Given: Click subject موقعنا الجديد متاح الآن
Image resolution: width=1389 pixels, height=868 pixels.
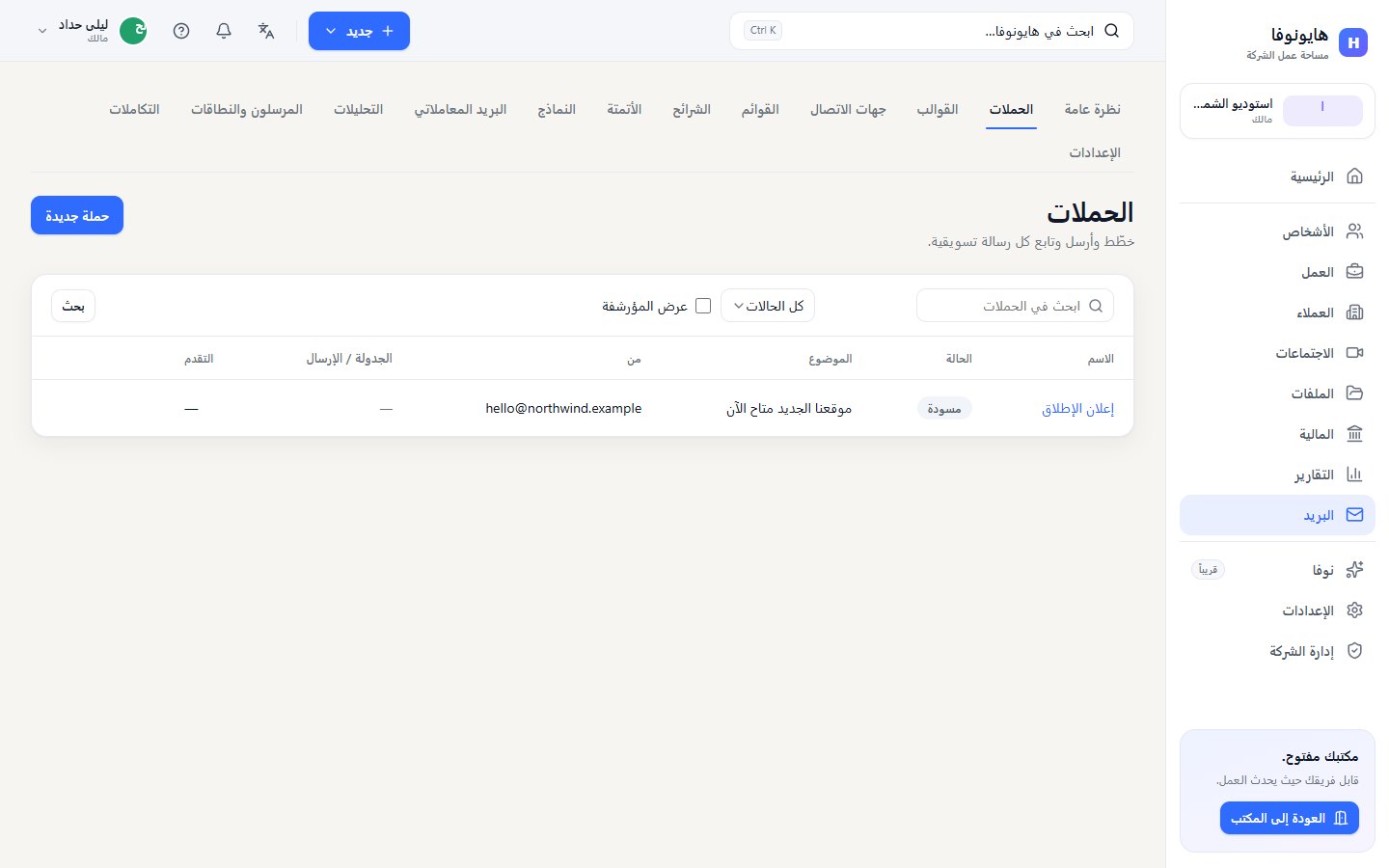Looking at the screenshot, I should click(x=789, y=409).
